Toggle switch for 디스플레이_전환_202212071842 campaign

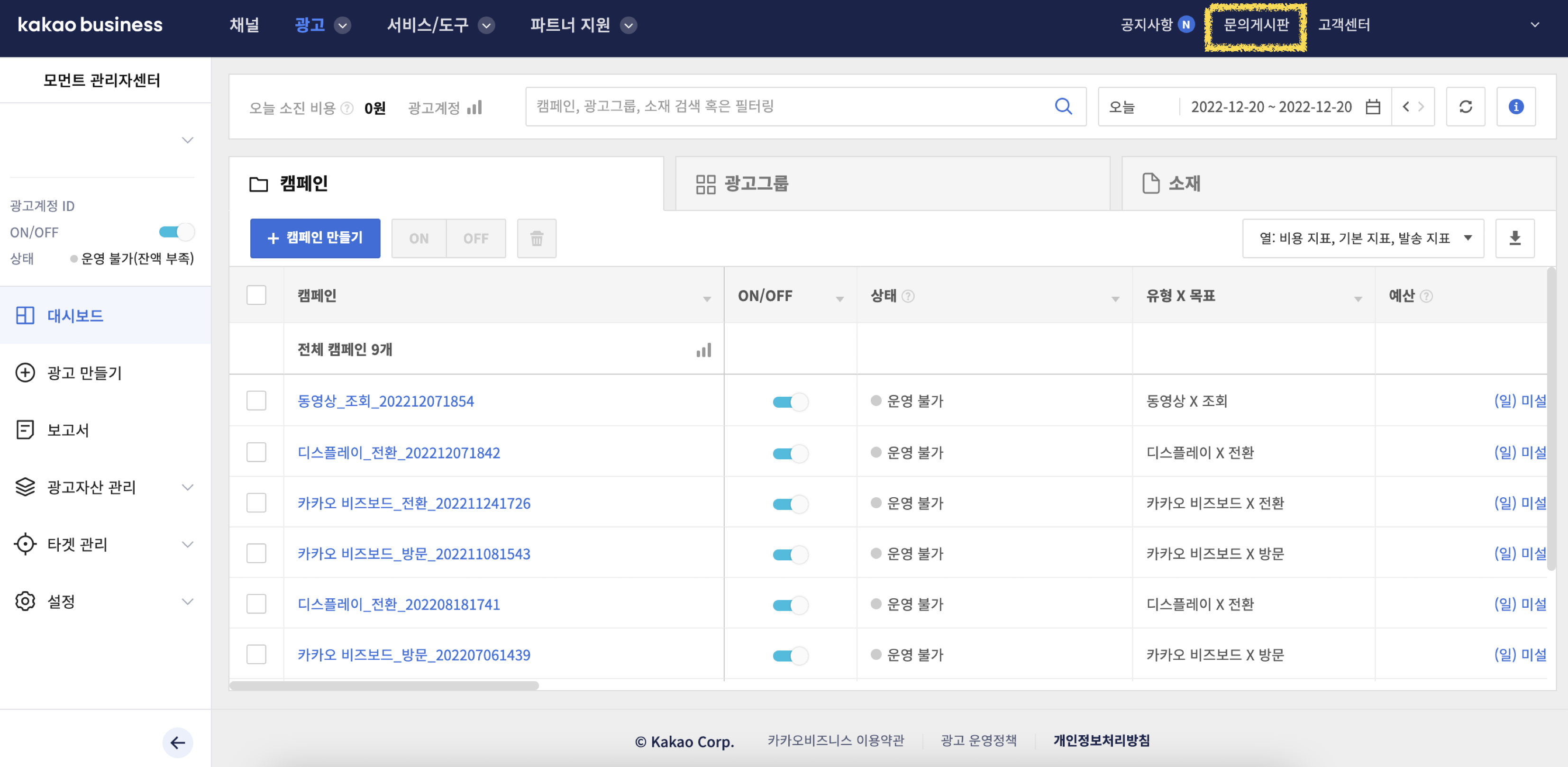790,453
